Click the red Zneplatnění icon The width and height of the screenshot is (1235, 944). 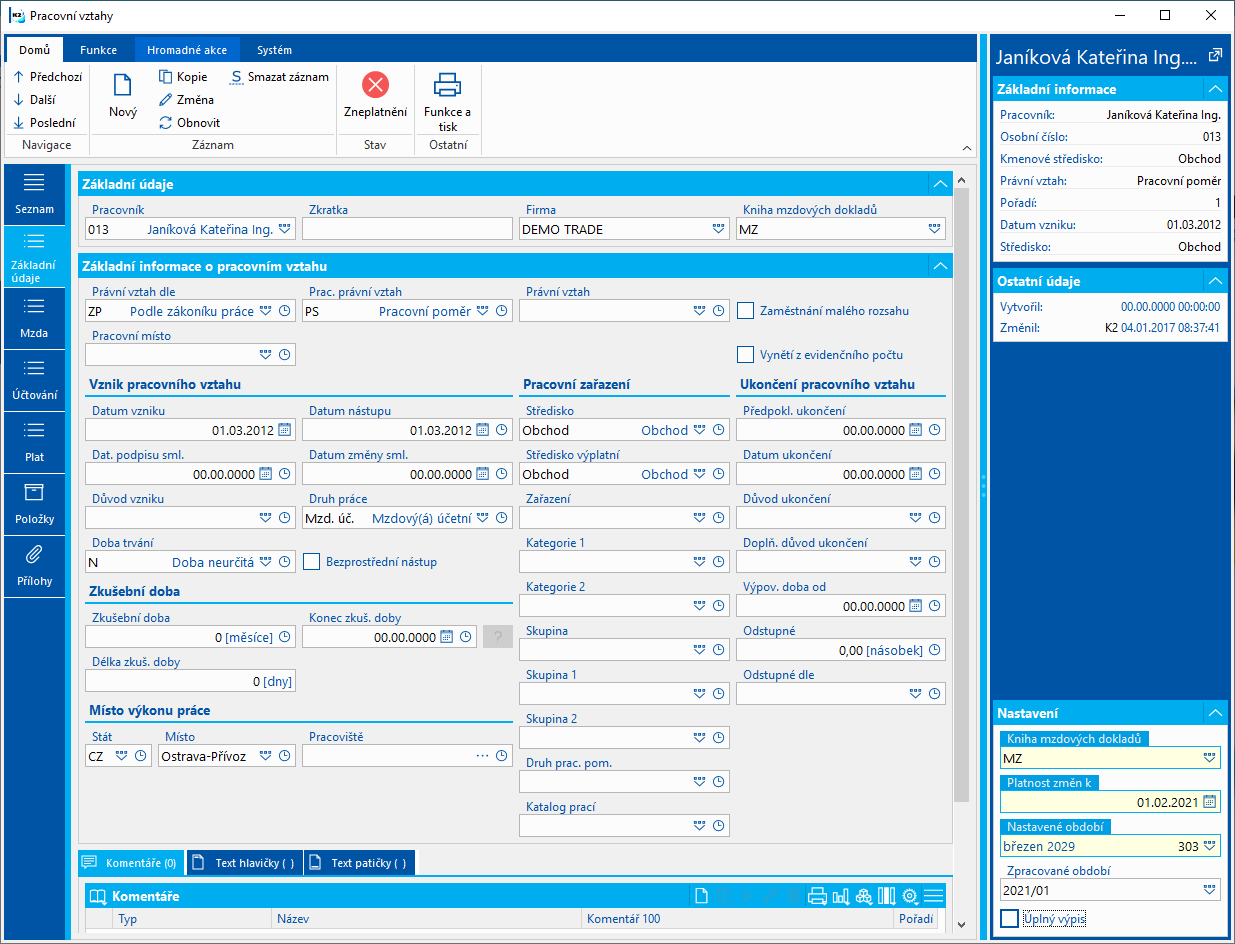(375, 84)
